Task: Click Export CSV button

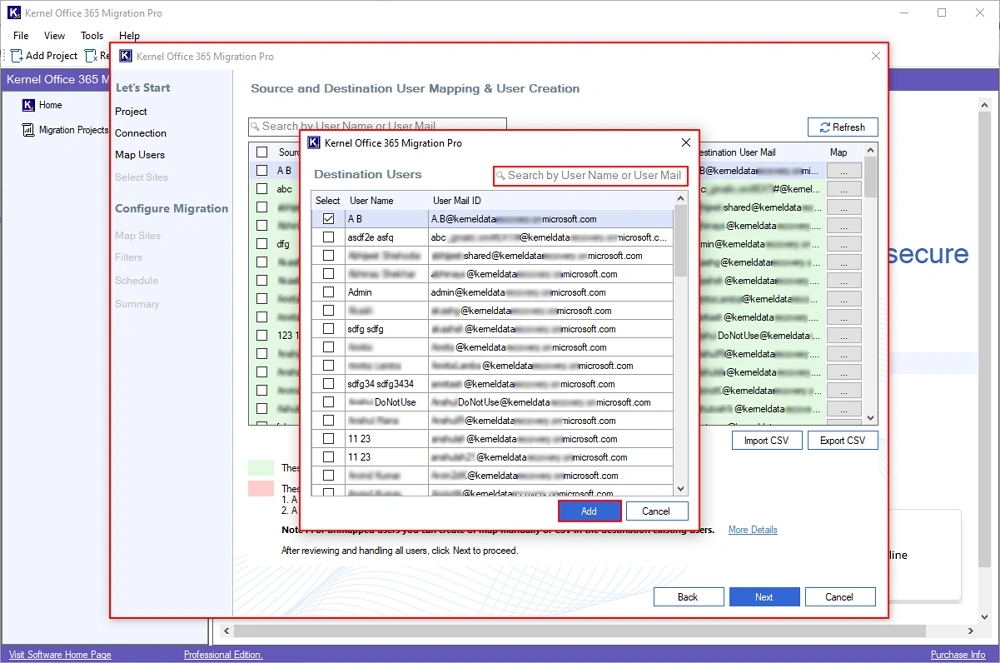Action: (842, 441)
